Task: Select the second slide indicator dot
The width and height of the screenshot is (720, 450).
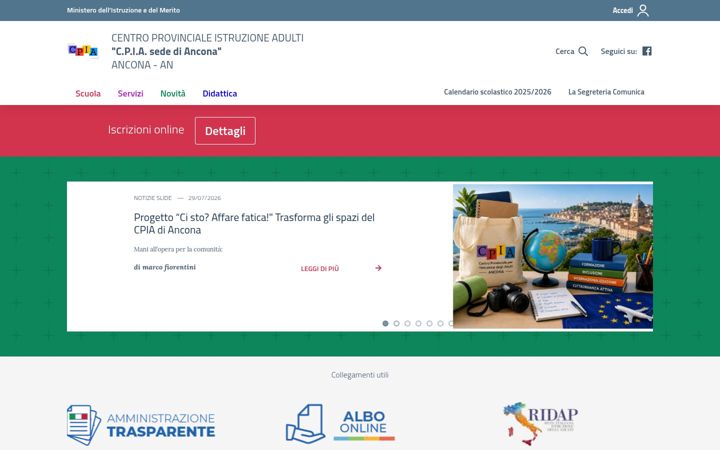Action: pos(396,323)
